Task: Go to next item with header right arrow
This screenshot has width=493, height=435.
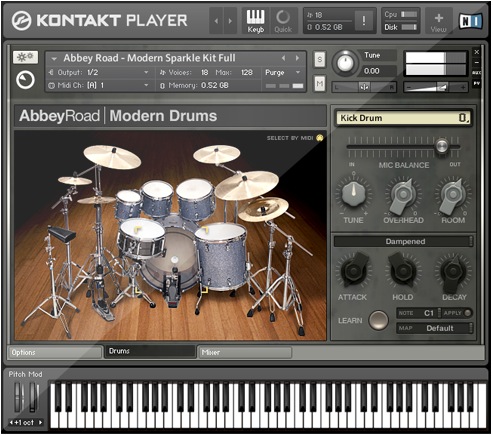Action: [230, 21]
